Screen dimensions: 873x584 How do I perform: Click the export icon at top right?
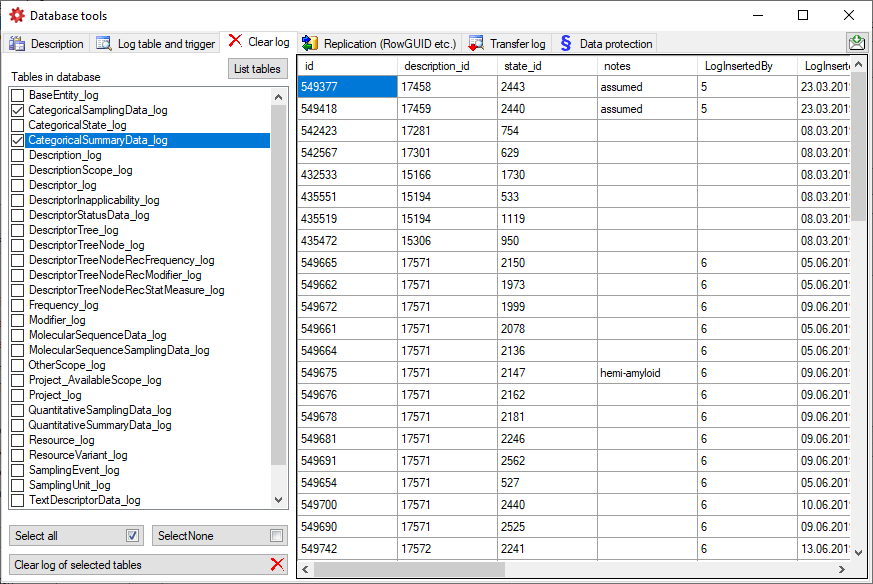pyautogui.click(x=857, y=43)
